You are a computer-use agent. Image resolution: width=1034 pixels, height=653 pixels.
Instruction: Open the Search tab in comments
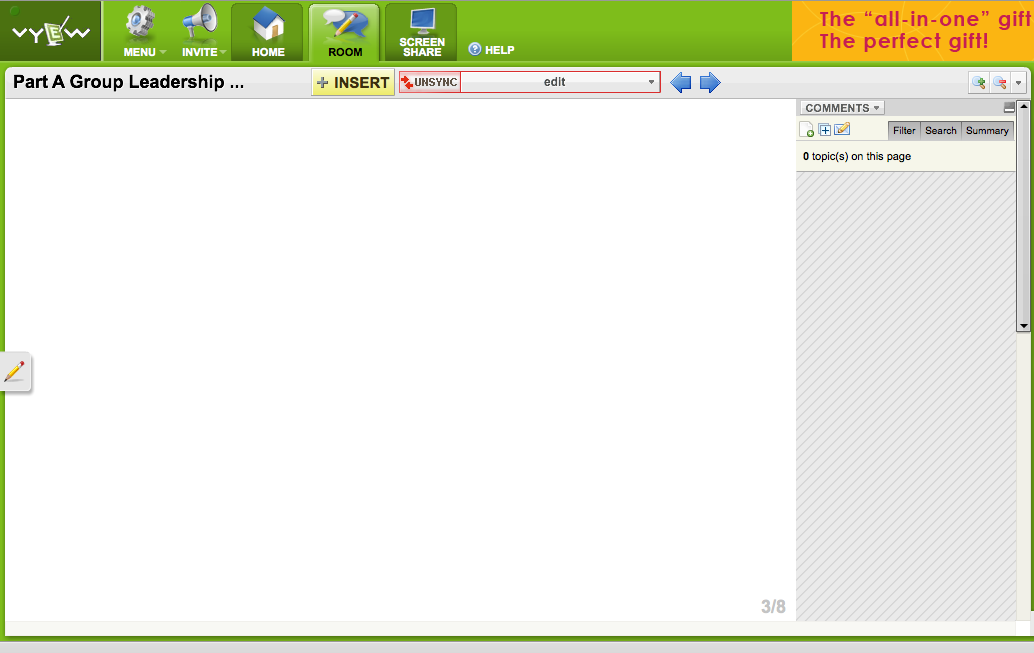(x=940, y=131)
